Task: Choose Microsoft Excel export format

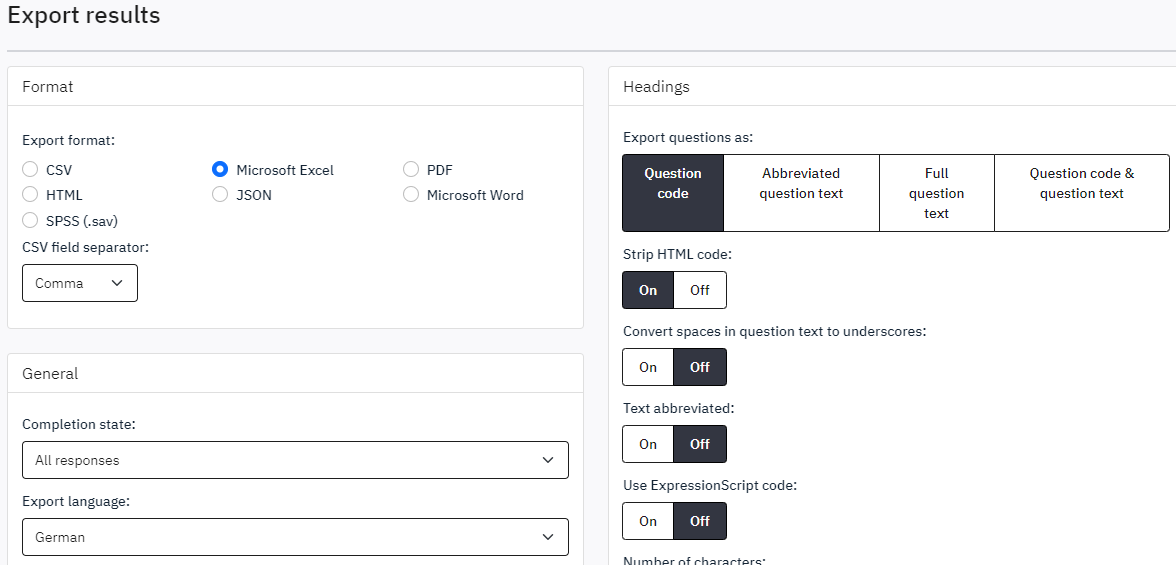Action: (220, 170)
